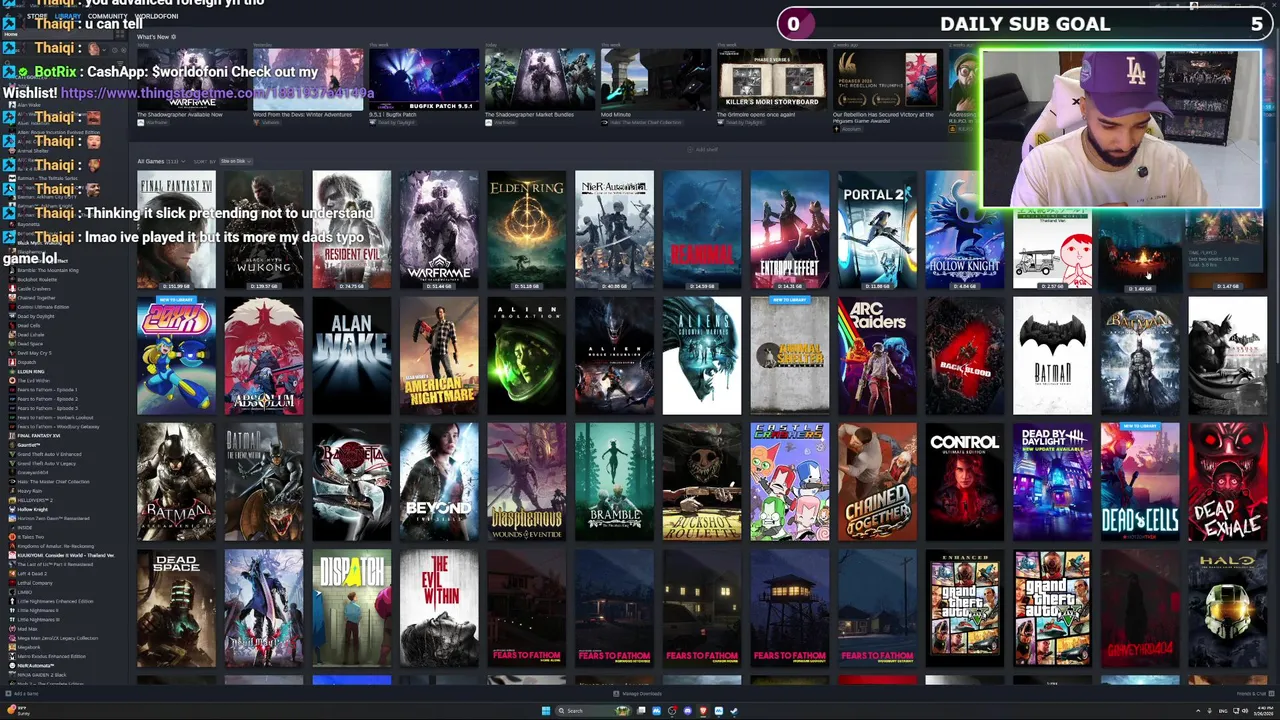Select the Warframe game cover
The height and width of the screenshot is (720, 1280).
(x=439, y=229)
